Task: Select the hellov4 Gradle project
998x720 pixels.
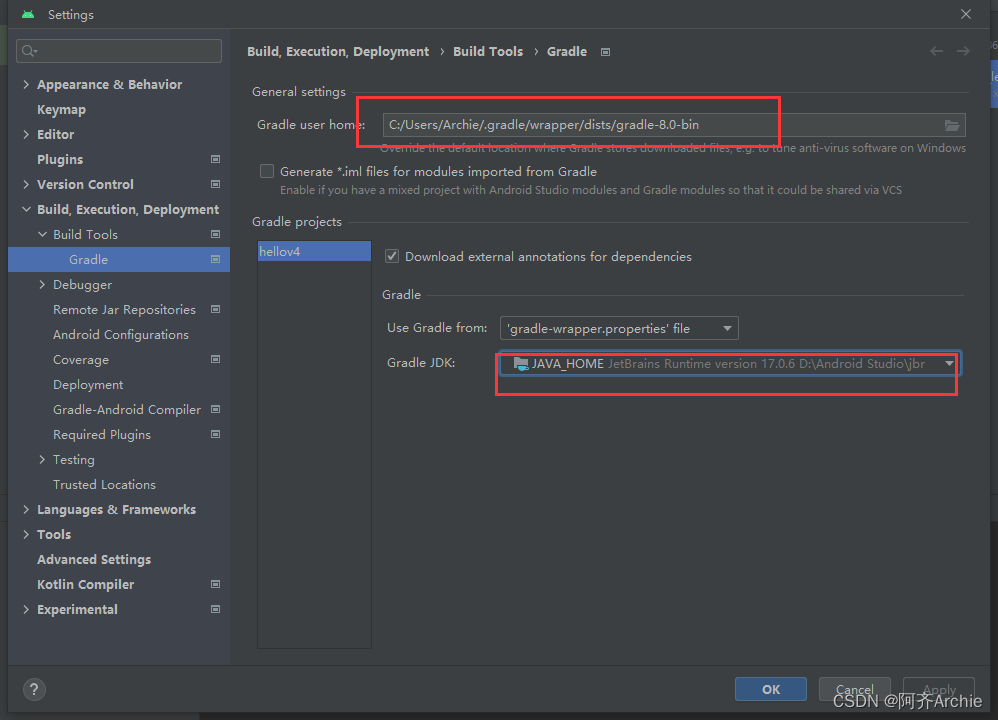Action: pyautogui.click(x=314, y=251)
